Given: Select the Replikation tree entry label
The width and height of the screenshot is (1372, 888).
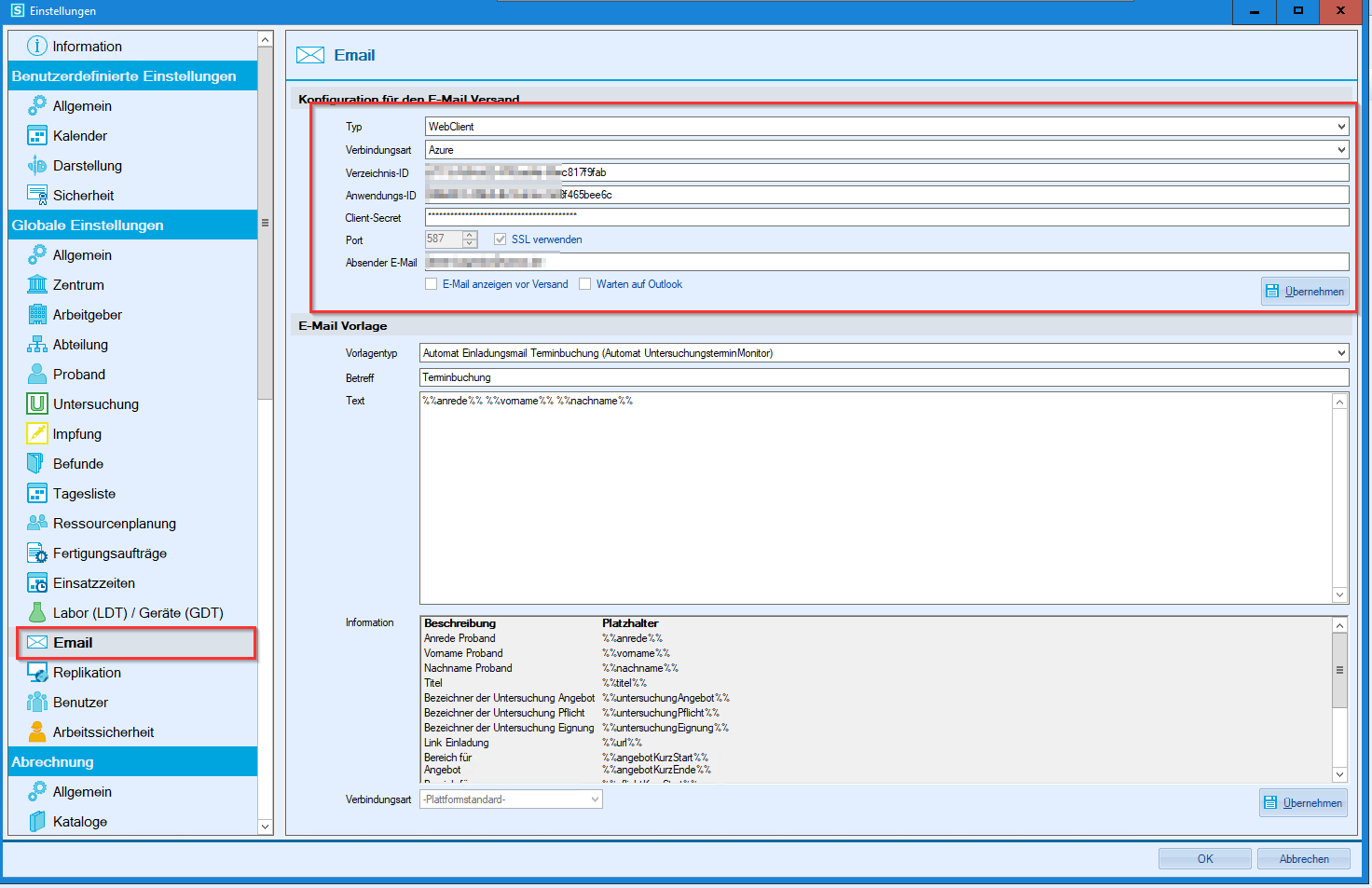Looking at the screenshot, I should point(87,673).
